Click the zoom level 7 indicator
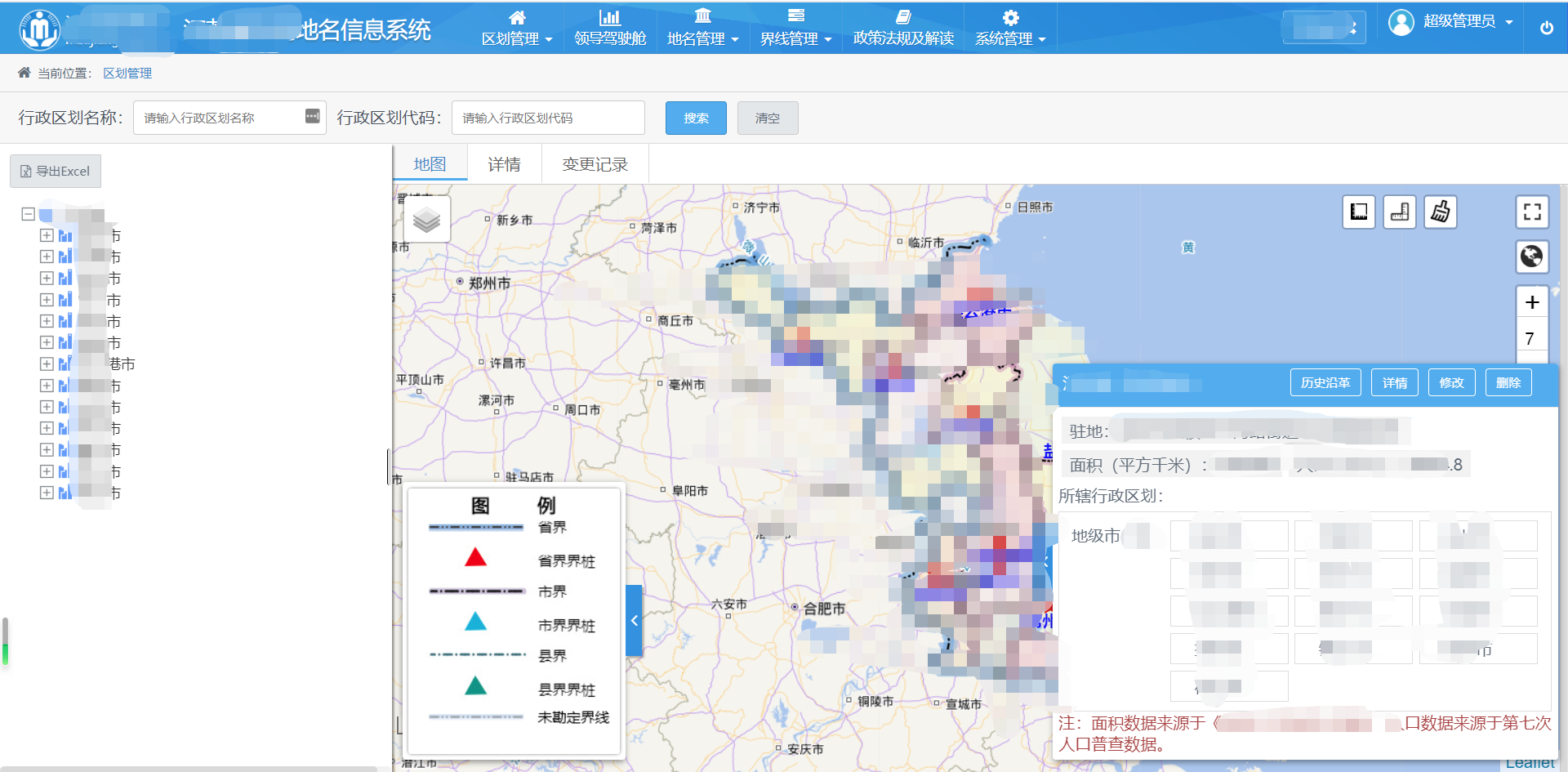This screenshot has width=1568, height=772. coord(1532,337)
